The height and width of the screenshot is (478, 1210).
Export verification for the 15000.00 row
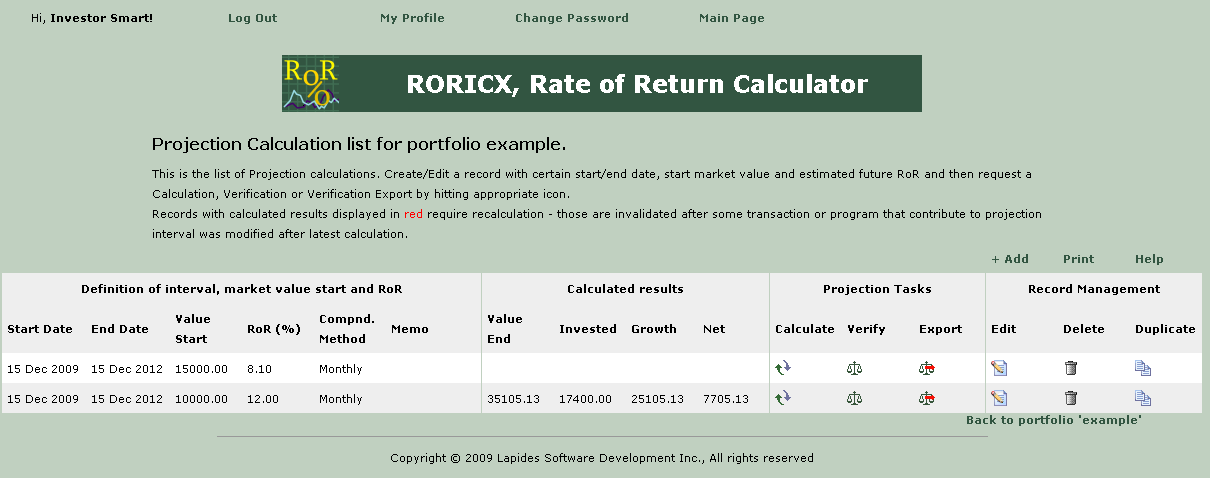pos(927,368)
